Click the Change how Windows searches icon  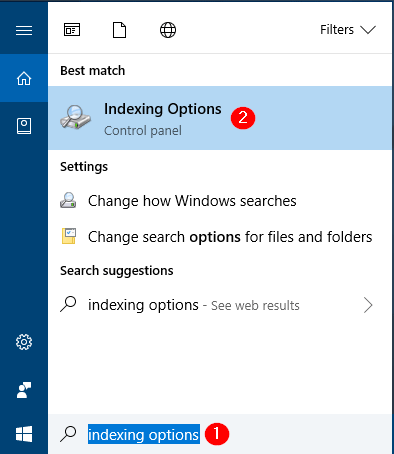pyautogui.click(x=68, y=200)
